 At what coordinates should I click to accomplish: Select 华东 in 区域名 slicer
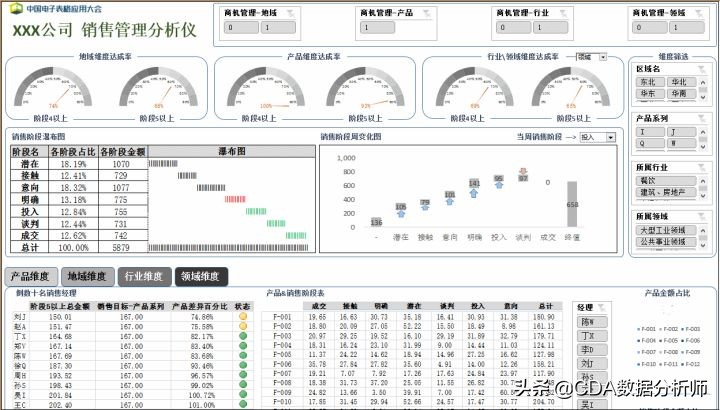tap(650, 94)
